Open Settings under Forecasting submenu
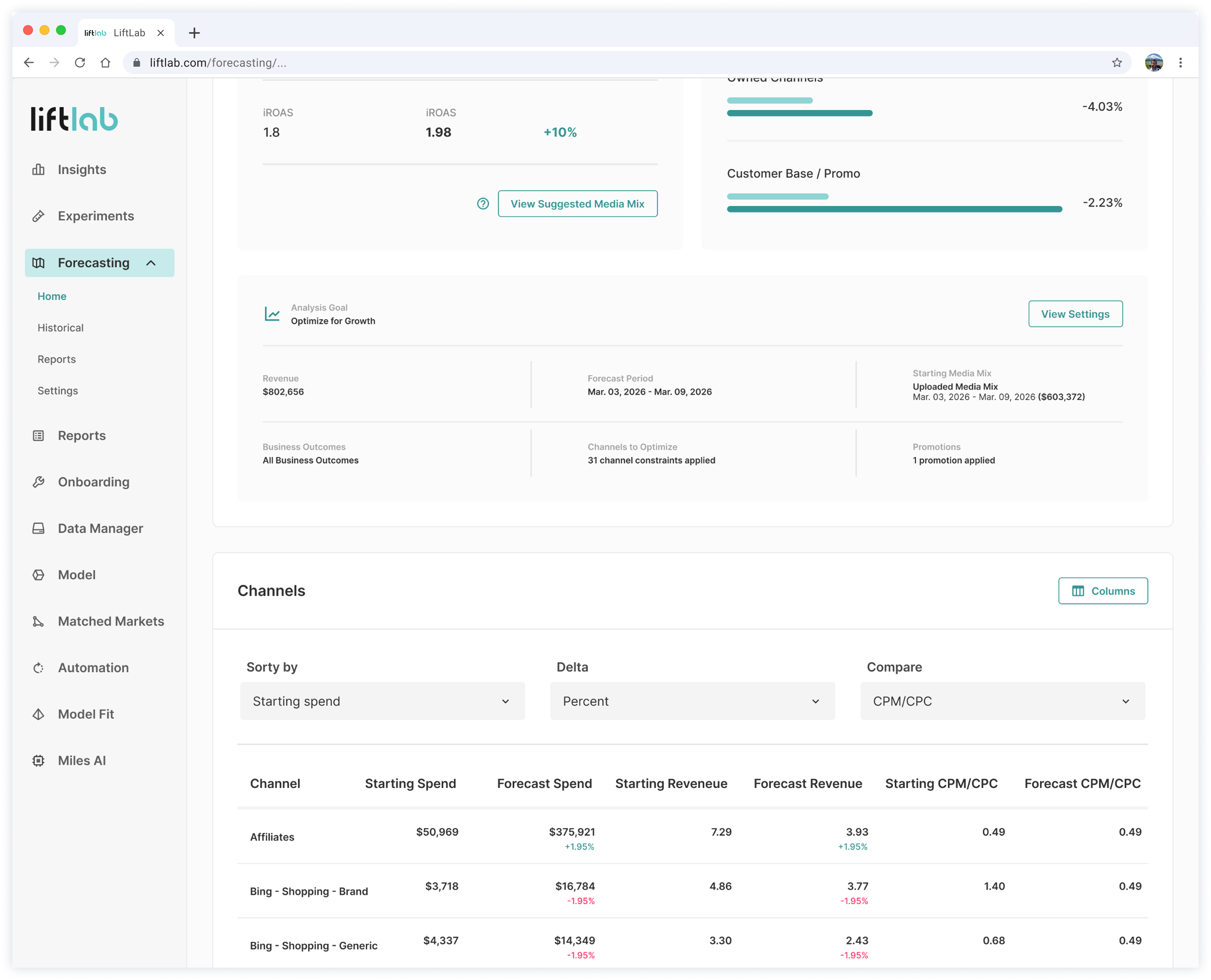 (x=58, y=391)
